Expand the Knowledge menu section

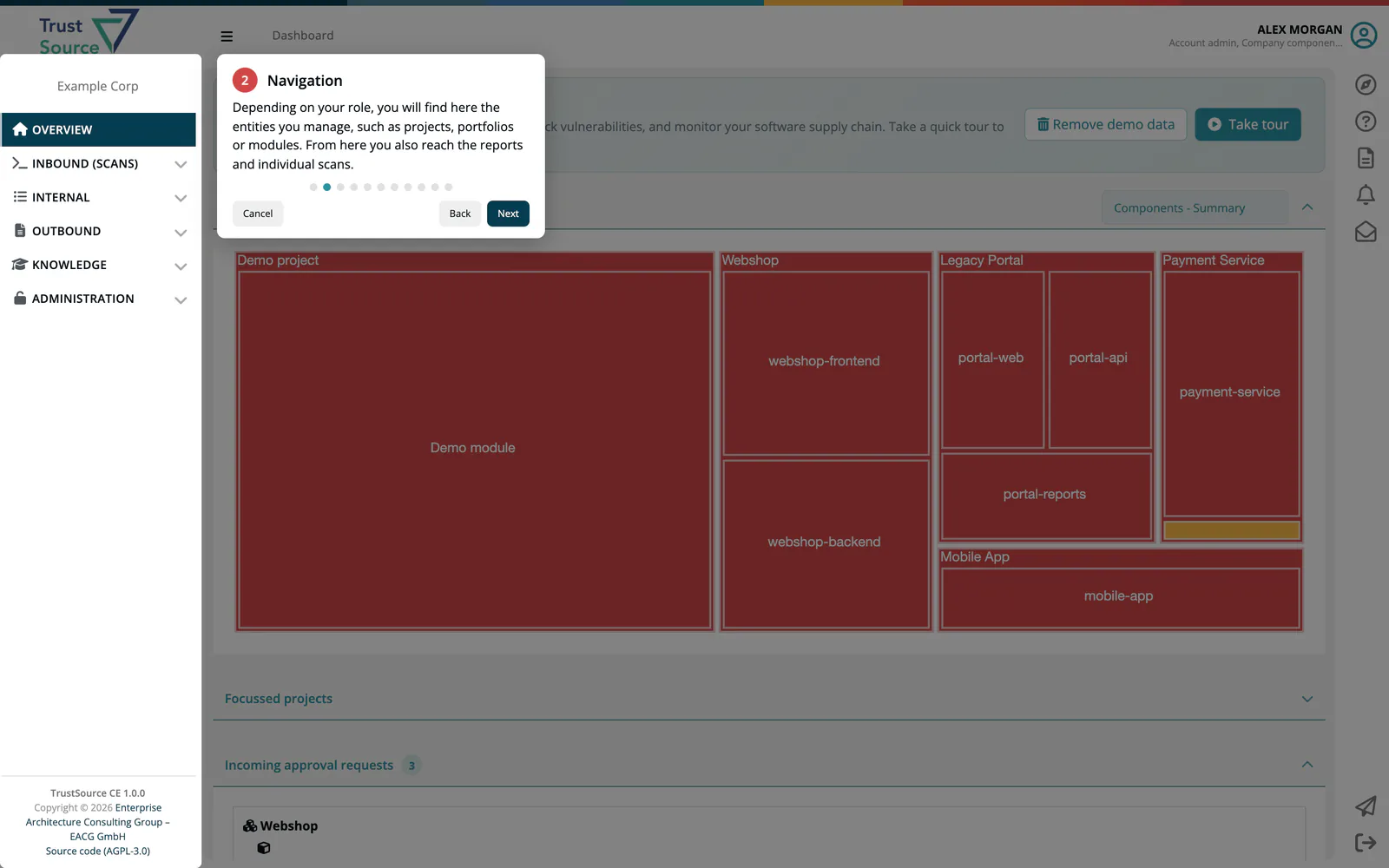tap(98, 265)
